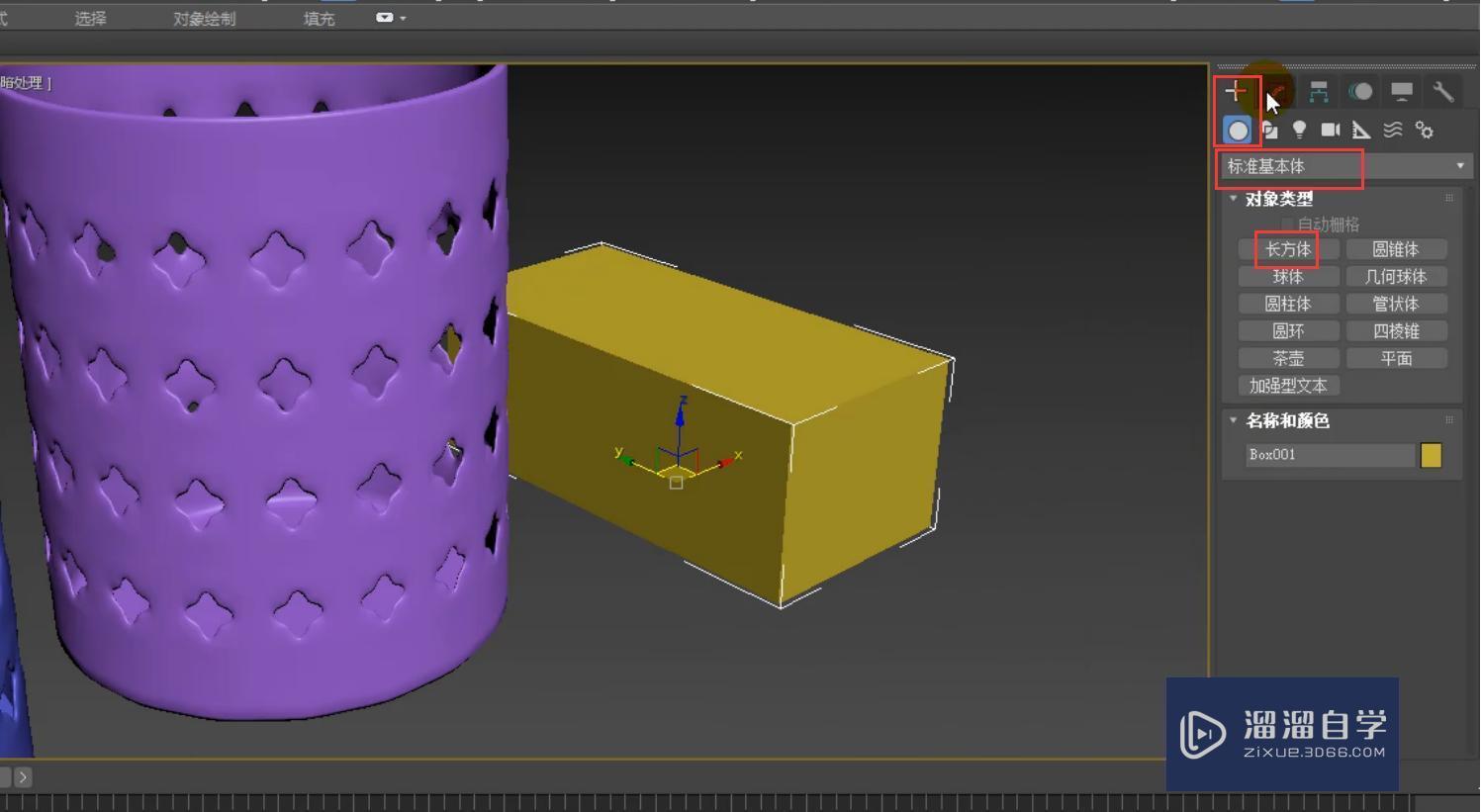Click the 球体 sphere button
1481x812 pixels.
pos(1288,277)
